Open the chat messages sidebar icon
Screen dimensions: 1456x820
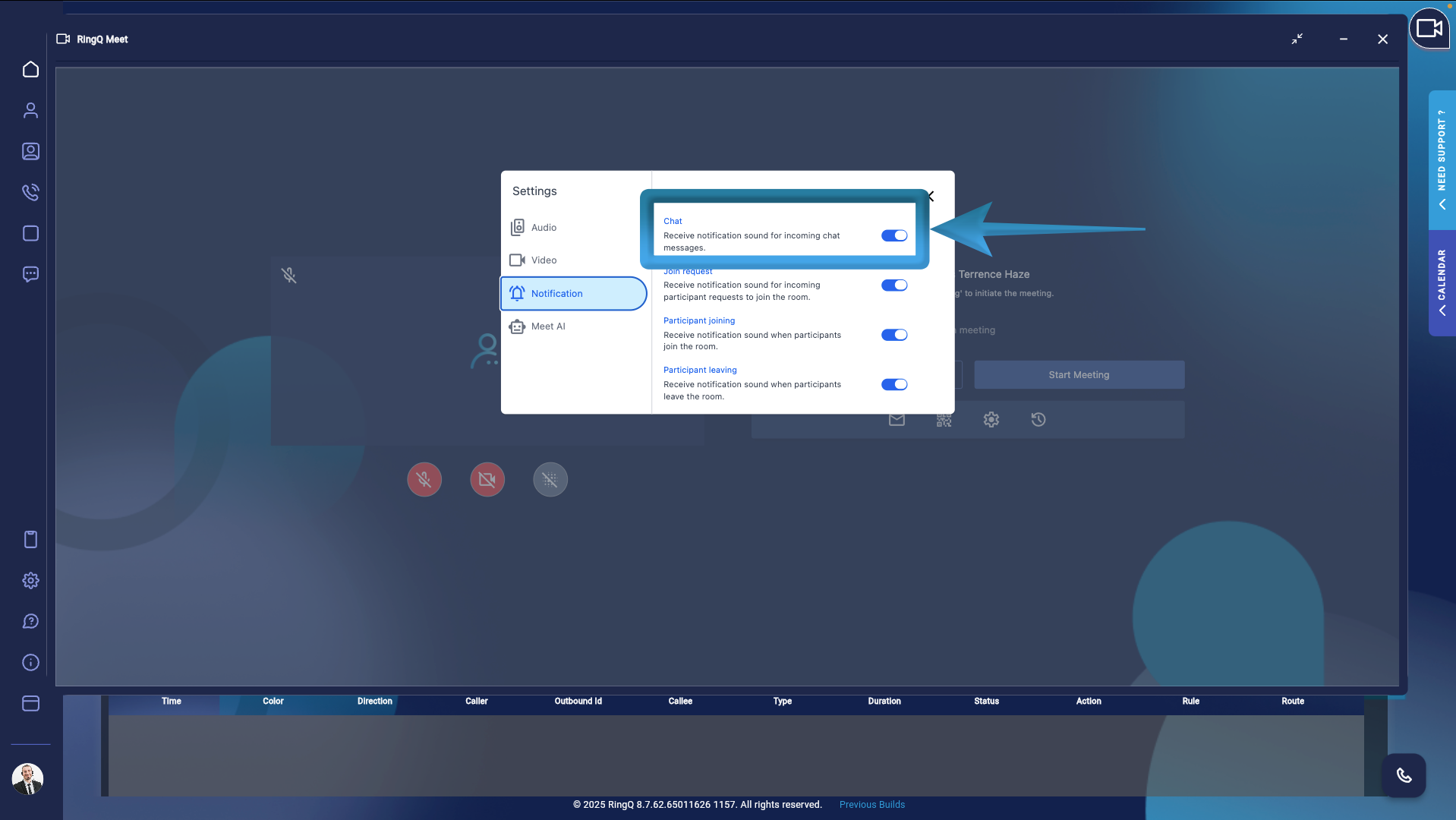tap(30, 274)
